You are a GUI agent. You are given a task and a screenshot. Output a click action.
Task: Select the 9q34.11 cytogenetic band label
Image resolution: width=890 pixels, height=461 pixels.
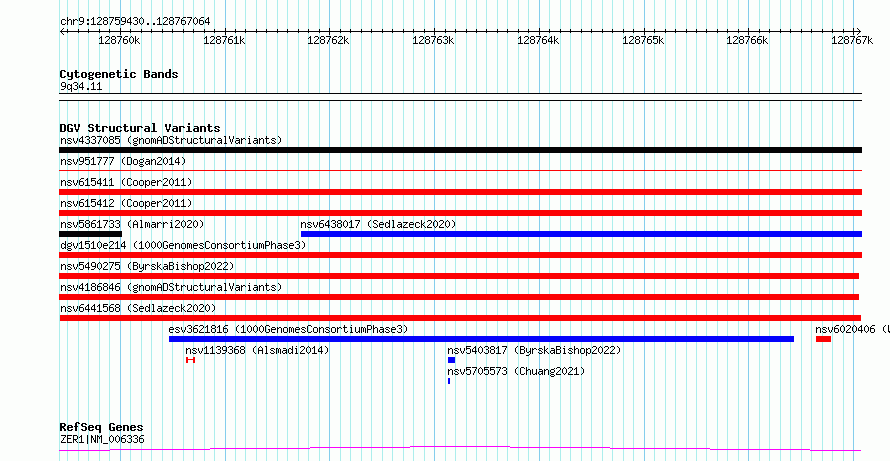pos(81,87)
